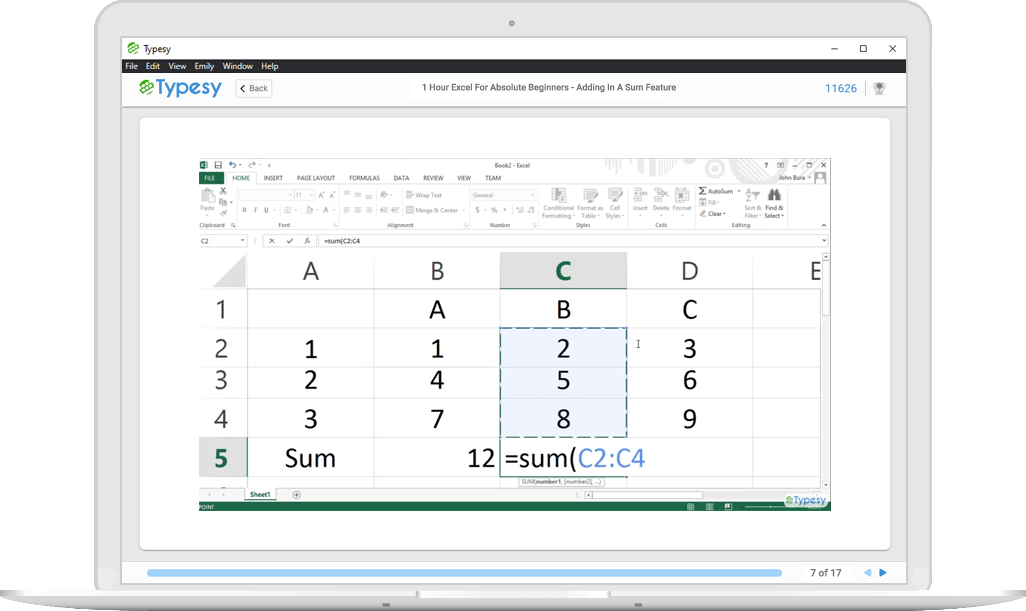Click the Typesy trophy icon
1026x611 pixels.
[879, 88]
